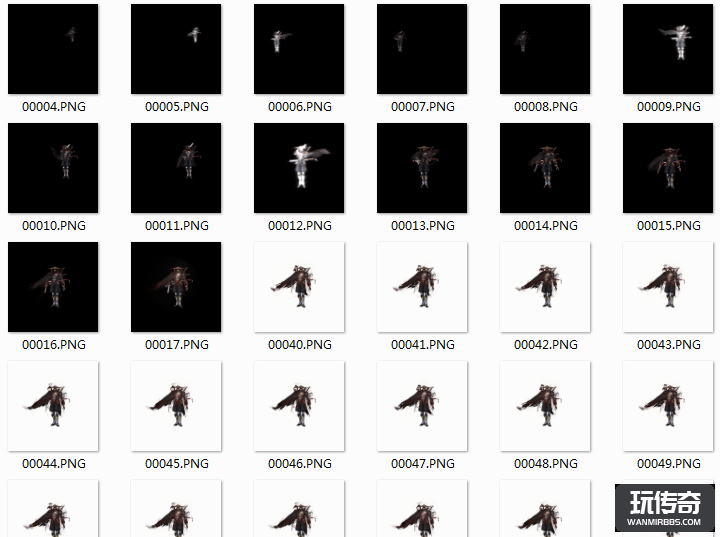Click the file name label 00012.PNG
Viewport: 720px width, 537px height.
[x=300, y=226]
